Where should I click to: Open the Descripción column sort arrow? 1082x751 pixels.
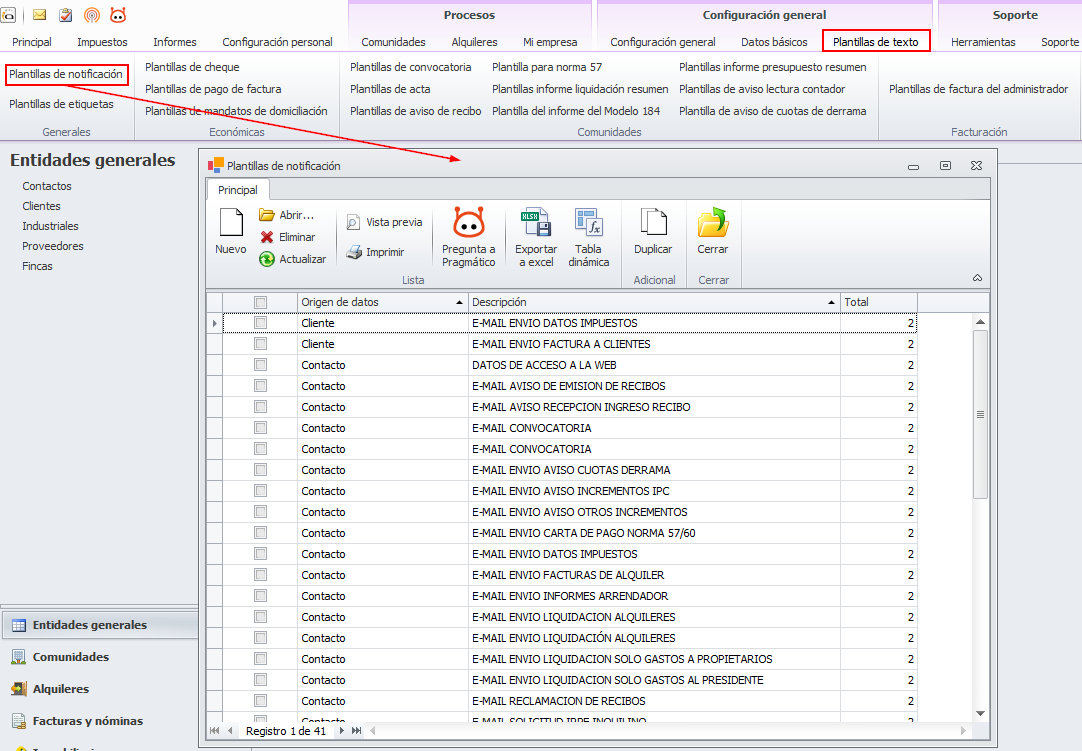832,302
